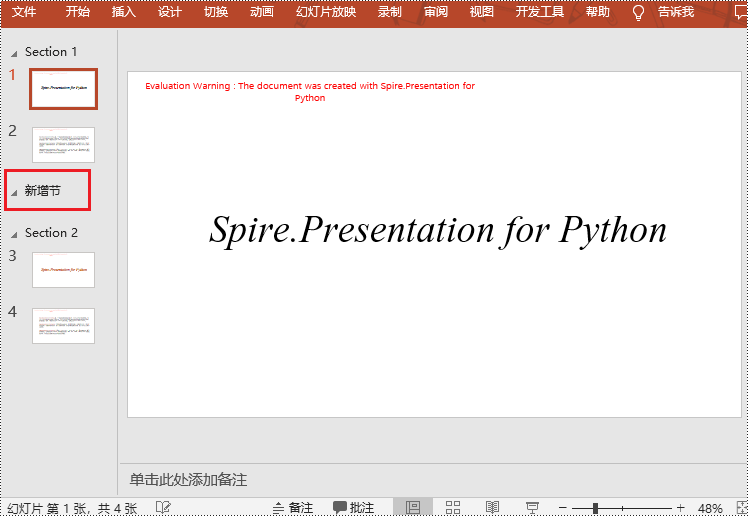Select the Section 2 header label

pyautogui.click(x=51, y=233)
